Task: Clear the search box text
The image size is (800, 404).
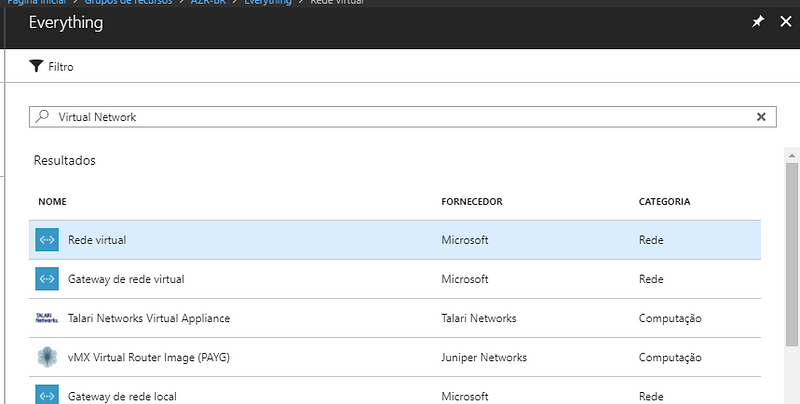Action: coord(761,117)
